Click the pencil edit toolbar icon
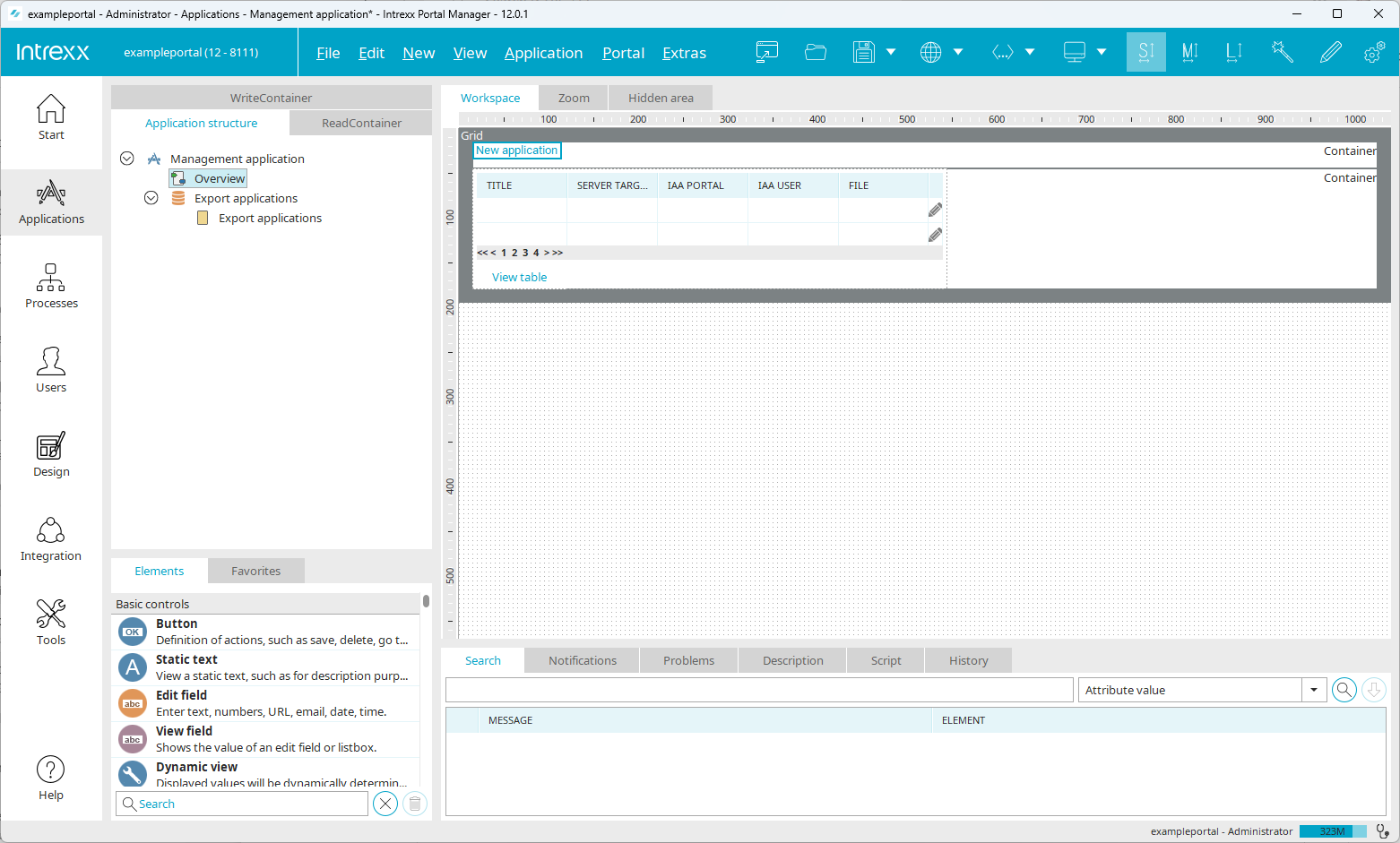This screenshot has height=843, width=1400. tap(1330, 52)
